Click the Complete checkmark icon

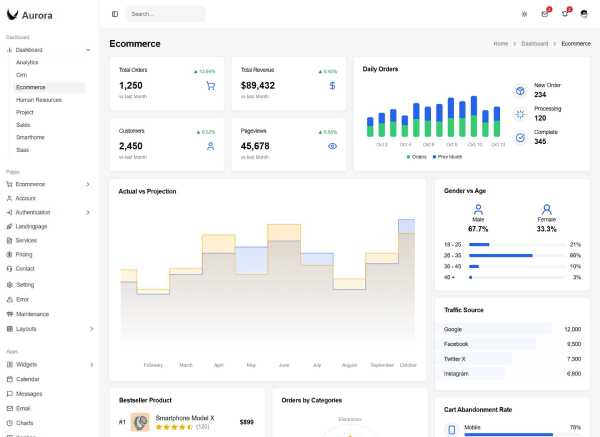[x=520, y=138]
